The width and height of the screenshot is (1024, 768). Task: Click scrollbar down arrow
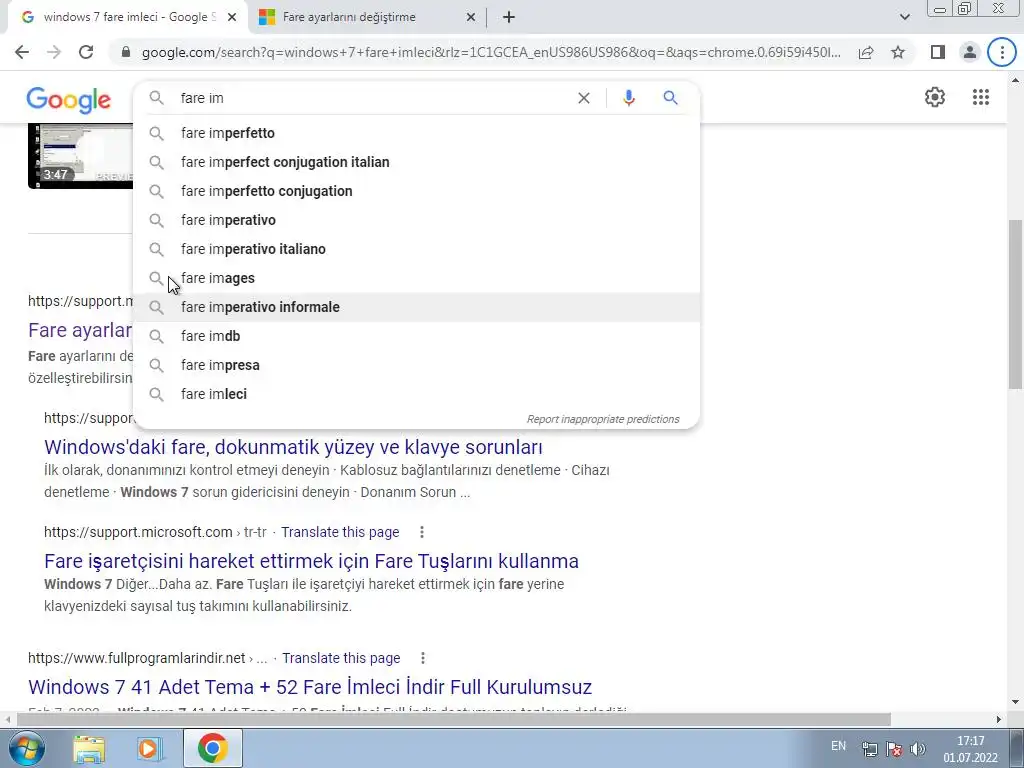click(x=1015, y=703)
